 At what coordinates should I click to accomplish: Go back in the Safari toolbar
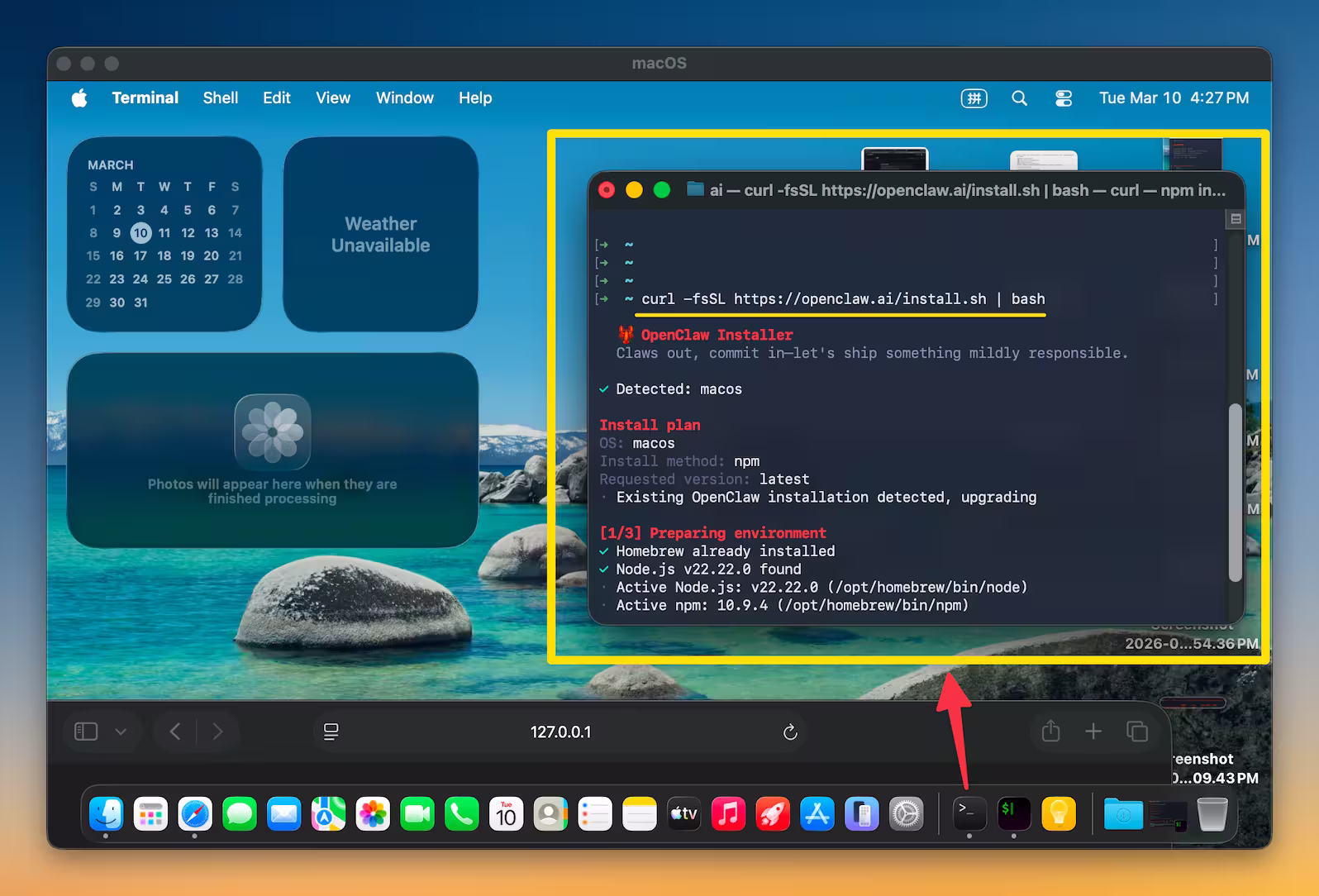(175, 732)
